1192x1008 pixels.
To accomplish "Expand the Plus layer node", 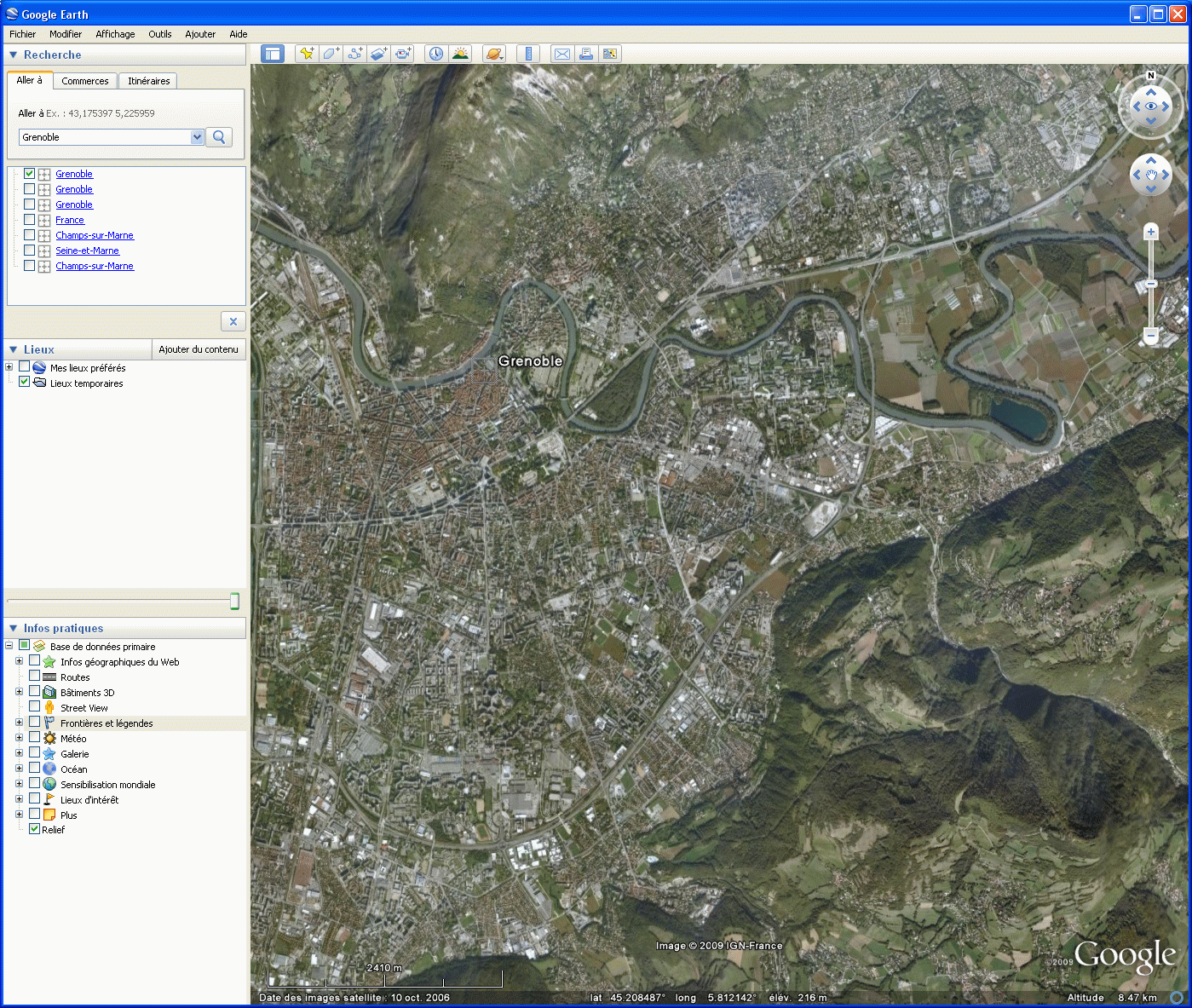I will click(x=19, y=815).
